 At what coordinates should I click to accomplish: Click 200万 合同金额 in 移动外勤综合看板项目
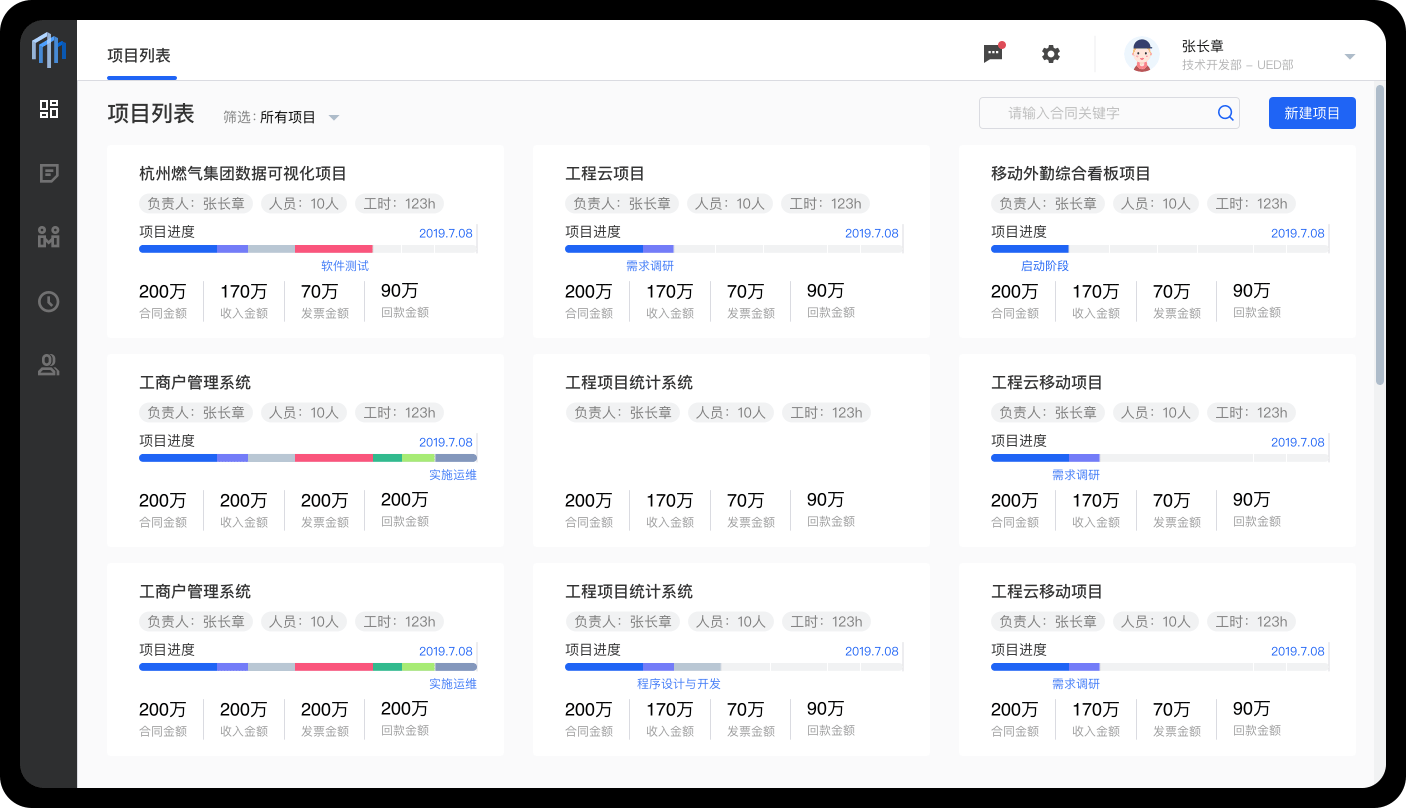1015,300
